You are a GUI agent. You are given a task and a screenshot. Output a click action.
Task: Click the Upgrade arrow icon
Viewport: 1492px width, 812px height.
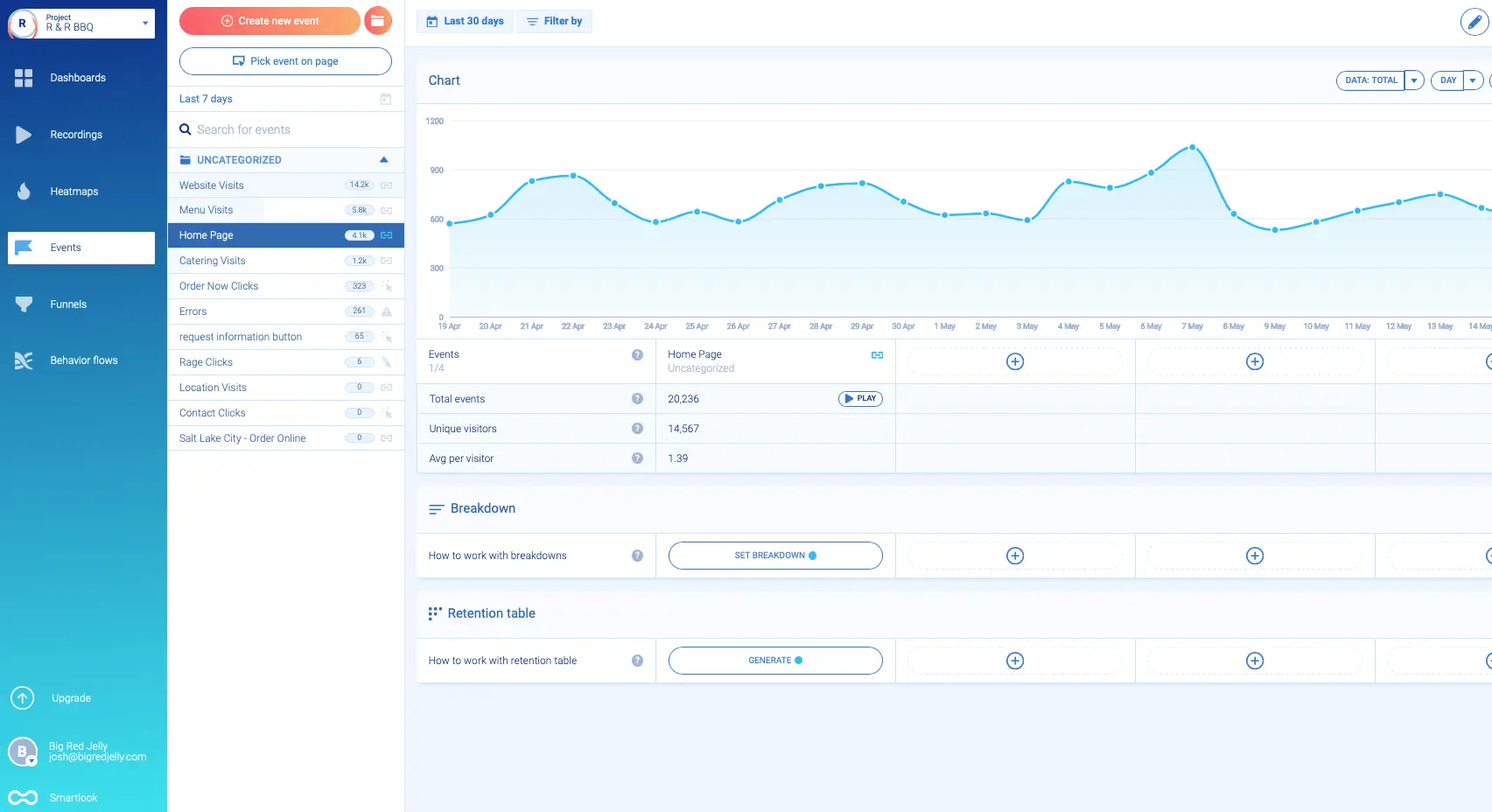point(22,697)
